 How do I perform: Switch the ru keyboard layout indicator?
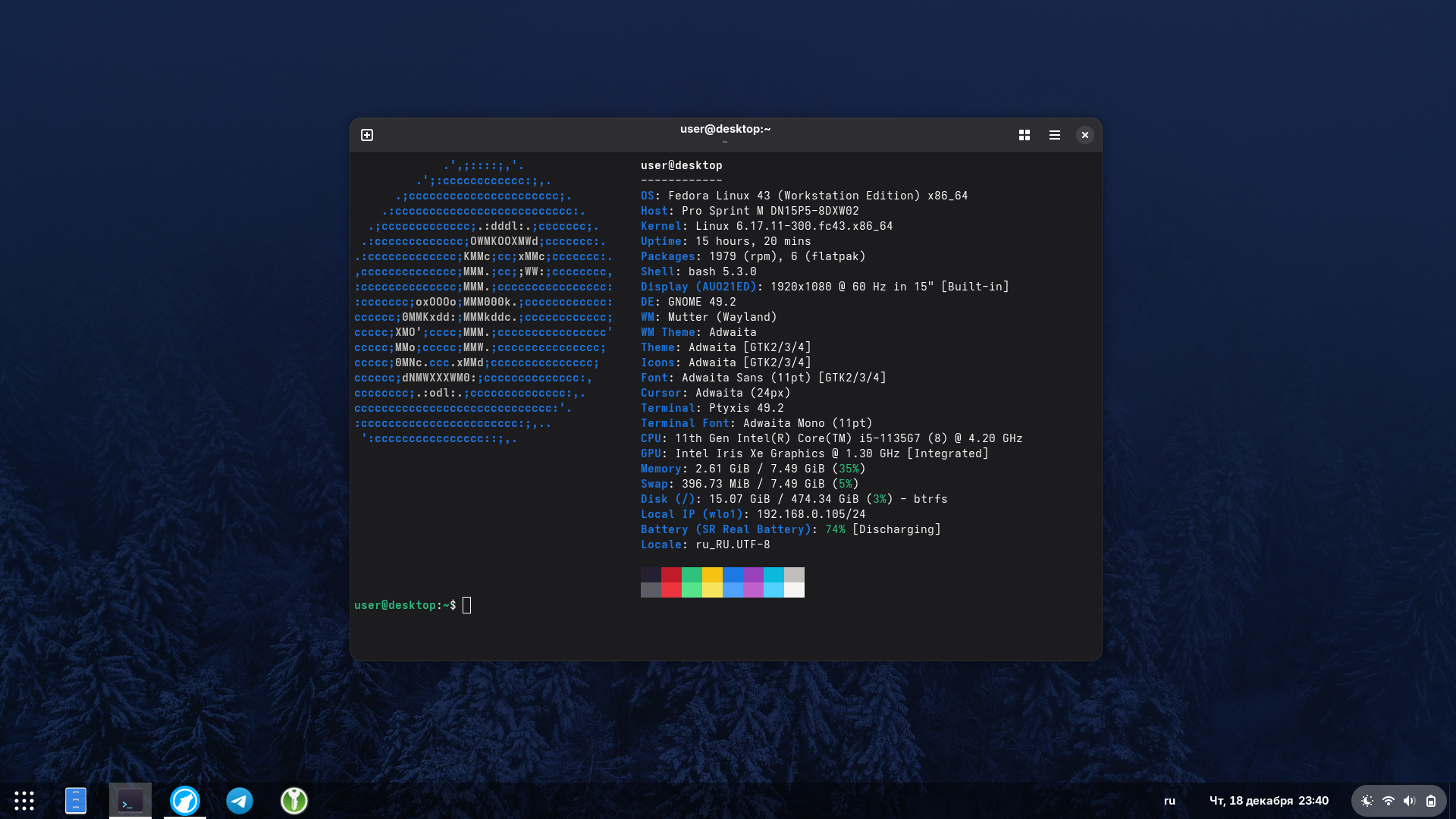(1169, 801)
